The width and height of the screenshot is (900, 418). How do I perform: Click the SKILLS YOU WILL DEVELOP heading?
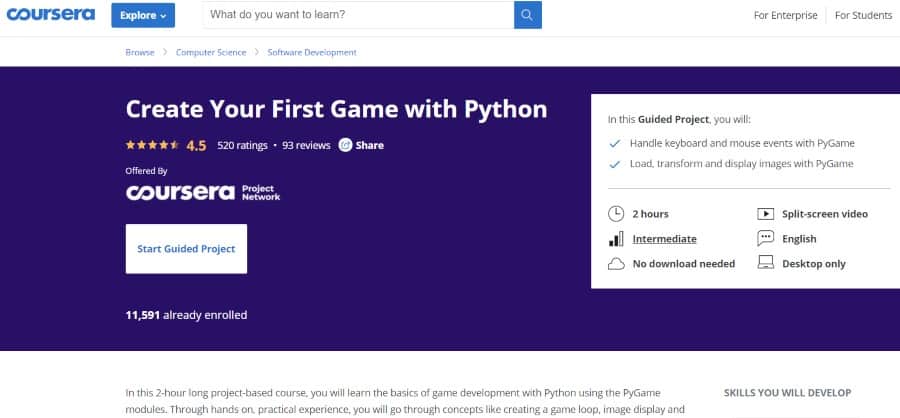pyautogui.click(x=788, y=393)
